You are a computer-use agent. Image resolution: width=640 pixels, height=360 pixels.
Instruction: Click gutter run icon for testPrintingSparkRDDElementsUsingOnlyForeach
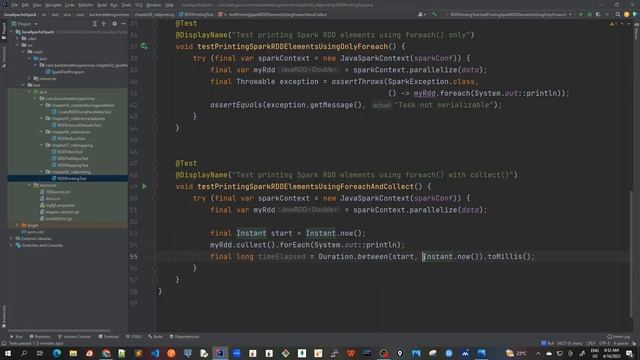click(144, 47)
